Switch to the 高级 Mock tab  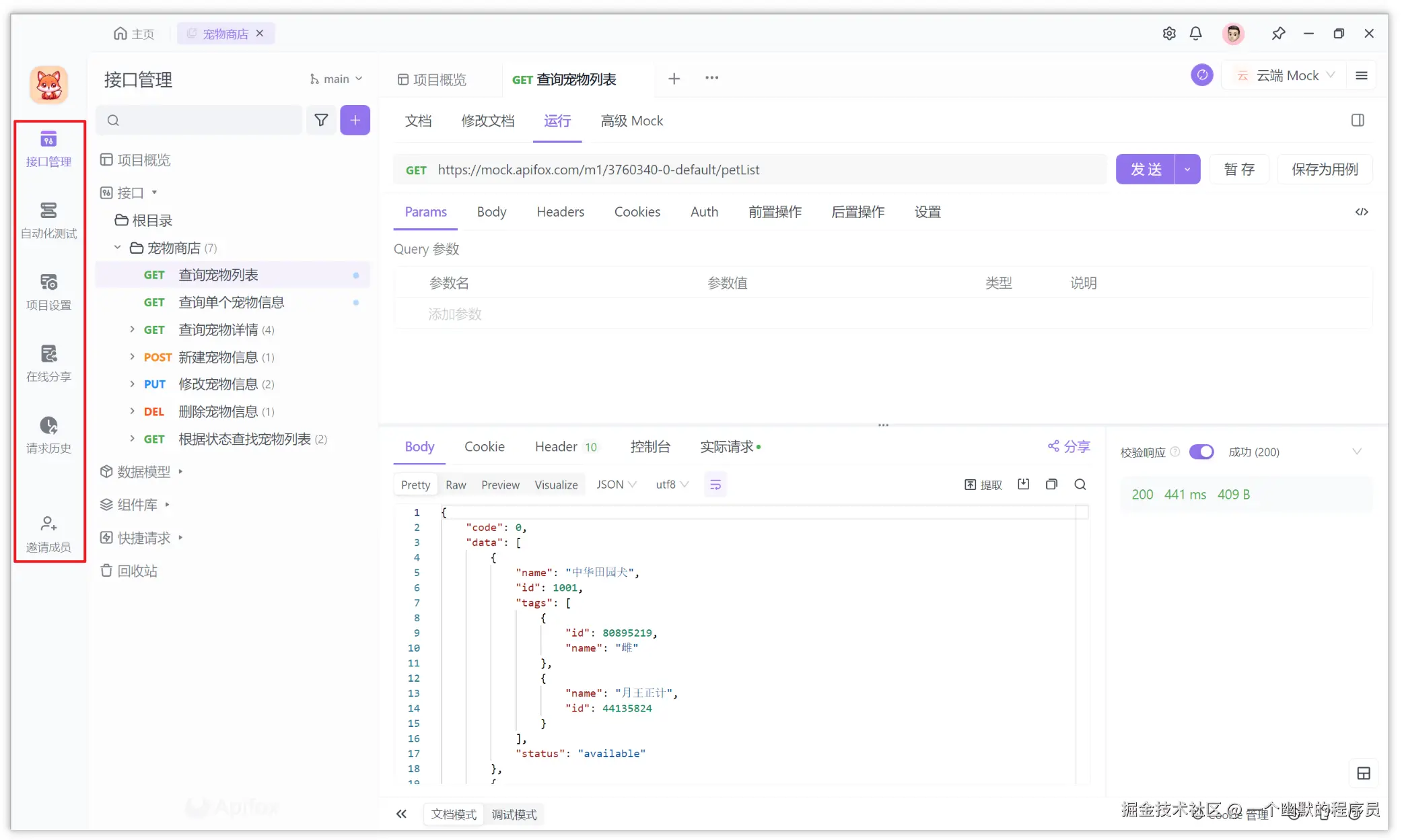[x=631, y=121]
